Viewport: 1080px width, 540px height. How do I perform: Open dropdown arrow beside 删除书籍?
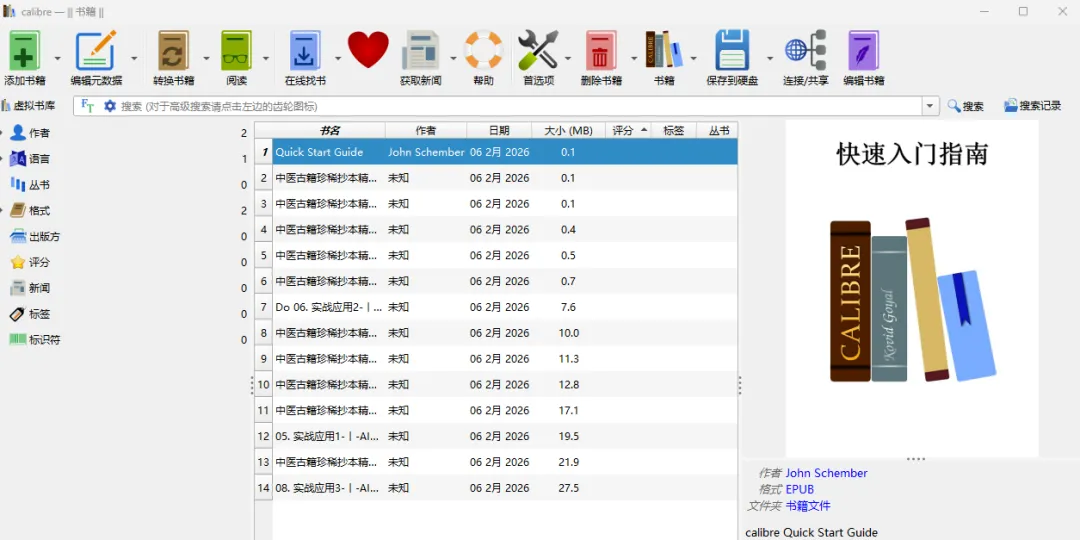point(634,59)
